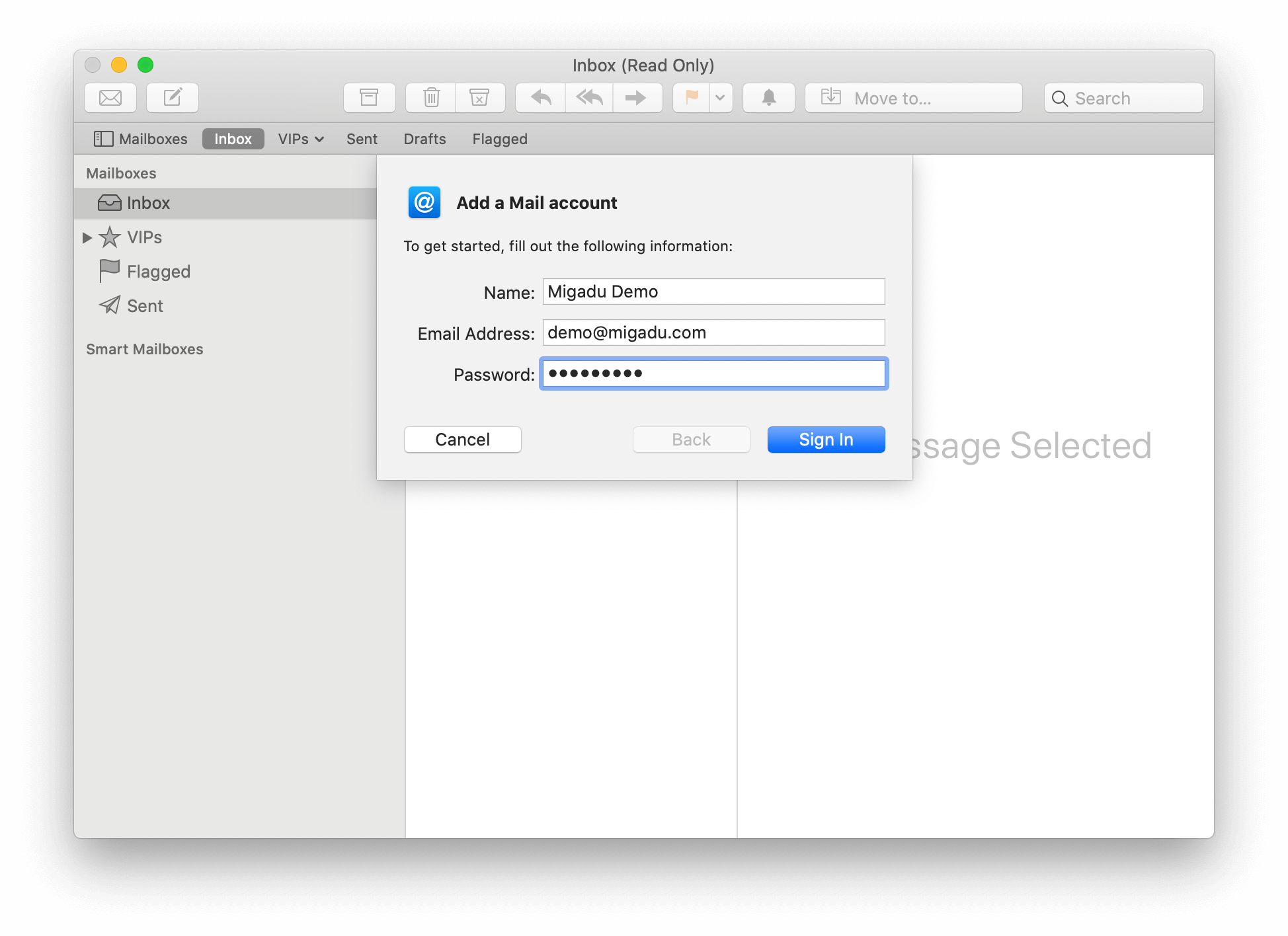Toggle the Mailboxes sidebar button
Viewport: 1288px width, 936px height.
pos(141,139)
